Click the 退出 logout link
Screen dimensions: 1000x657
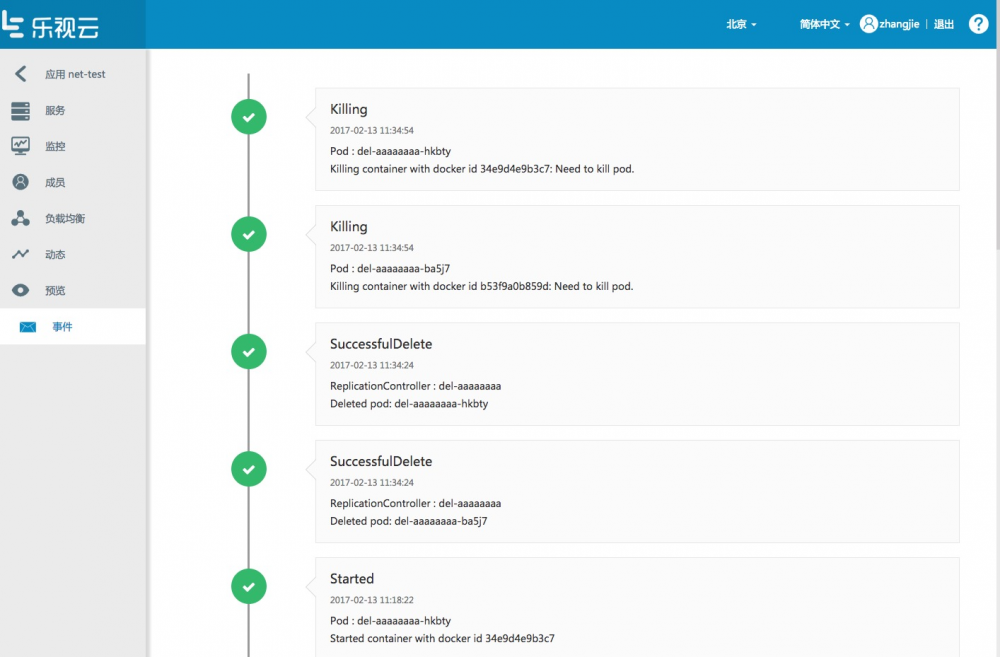(x=944, y=24)
